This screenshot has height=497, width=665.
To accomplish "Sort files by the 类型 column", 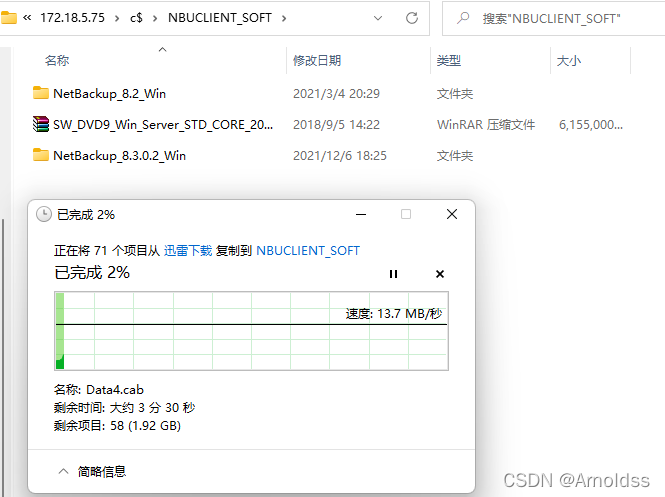I will [449, 61].
